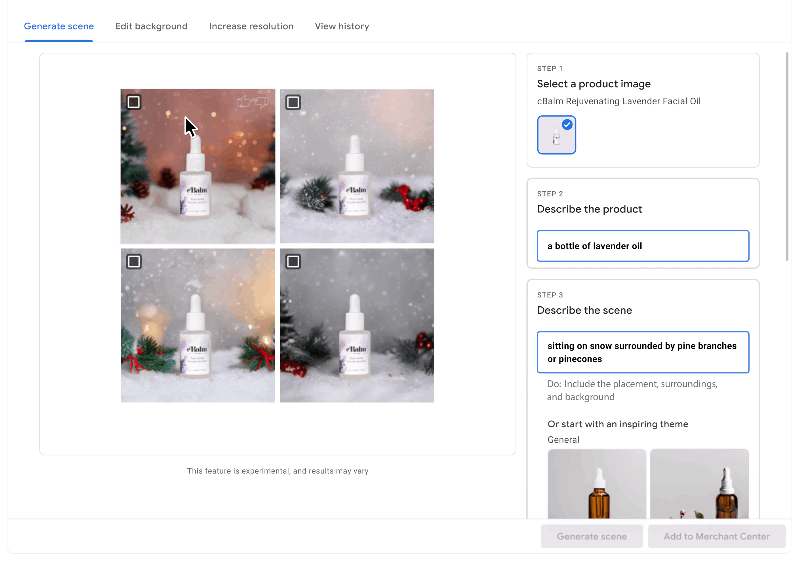Image resolution: width=801 pixels, height=569 pixels.
Task: Click thumbs up on top-left generated image
Action: (244, 101)
